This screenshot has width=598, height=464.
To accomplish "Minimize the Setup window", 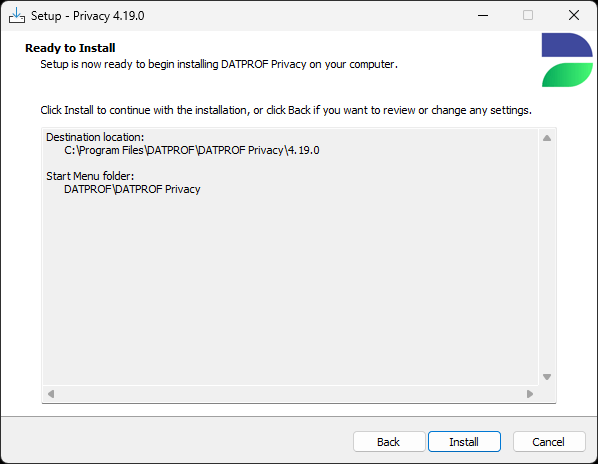I will click(x=483, y=16).
